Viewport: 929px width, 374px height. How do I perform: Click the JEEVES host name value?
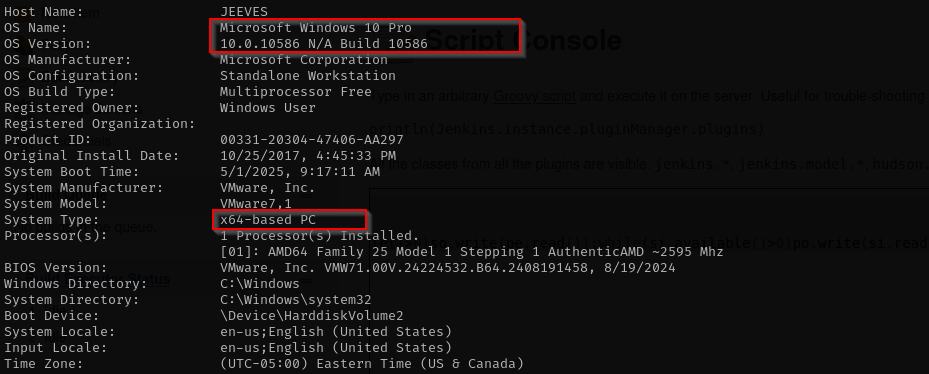click(x=244, y=12)
